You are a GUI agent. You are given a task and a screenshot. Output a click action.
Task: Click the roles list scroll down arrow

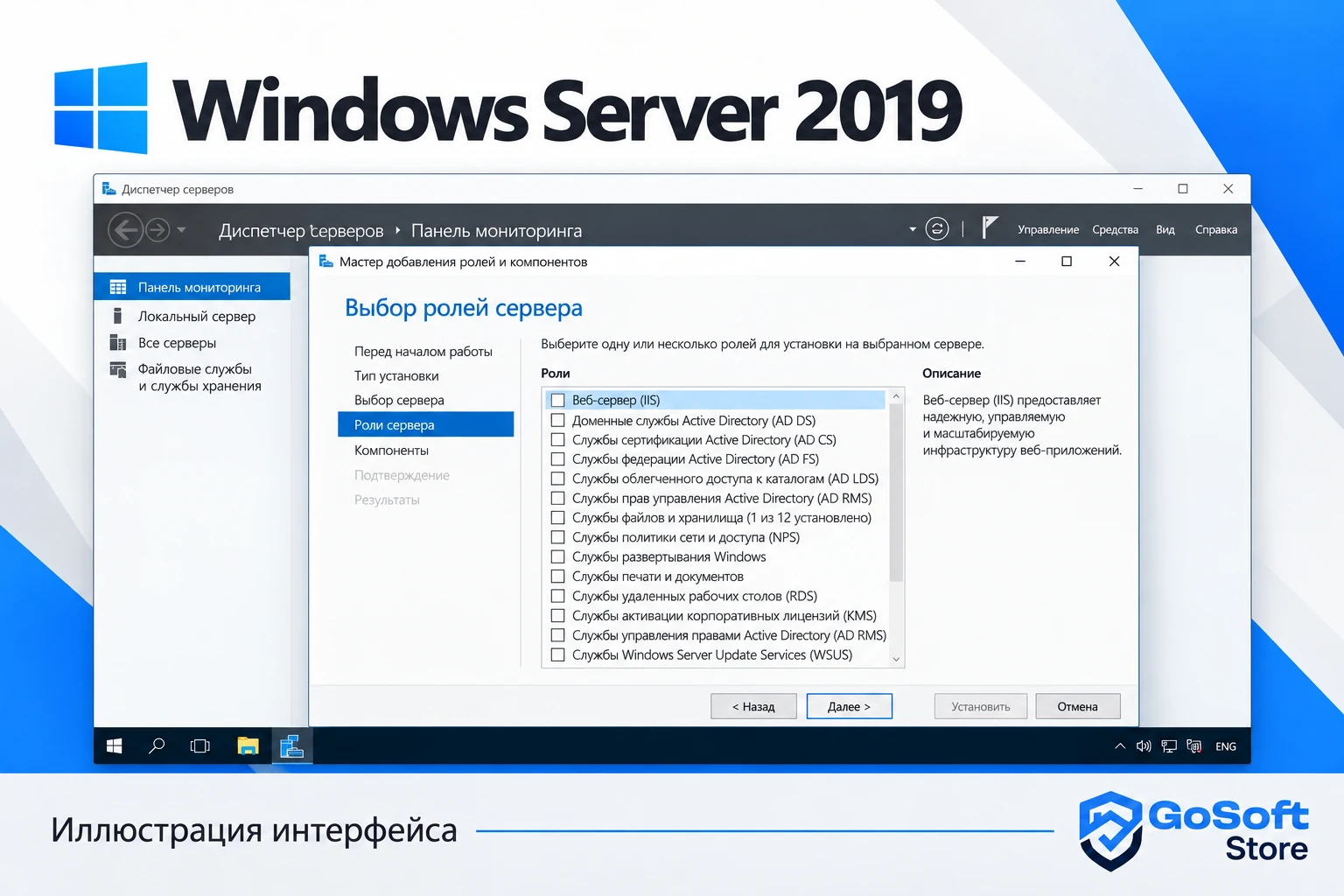[x=896, y=659]
